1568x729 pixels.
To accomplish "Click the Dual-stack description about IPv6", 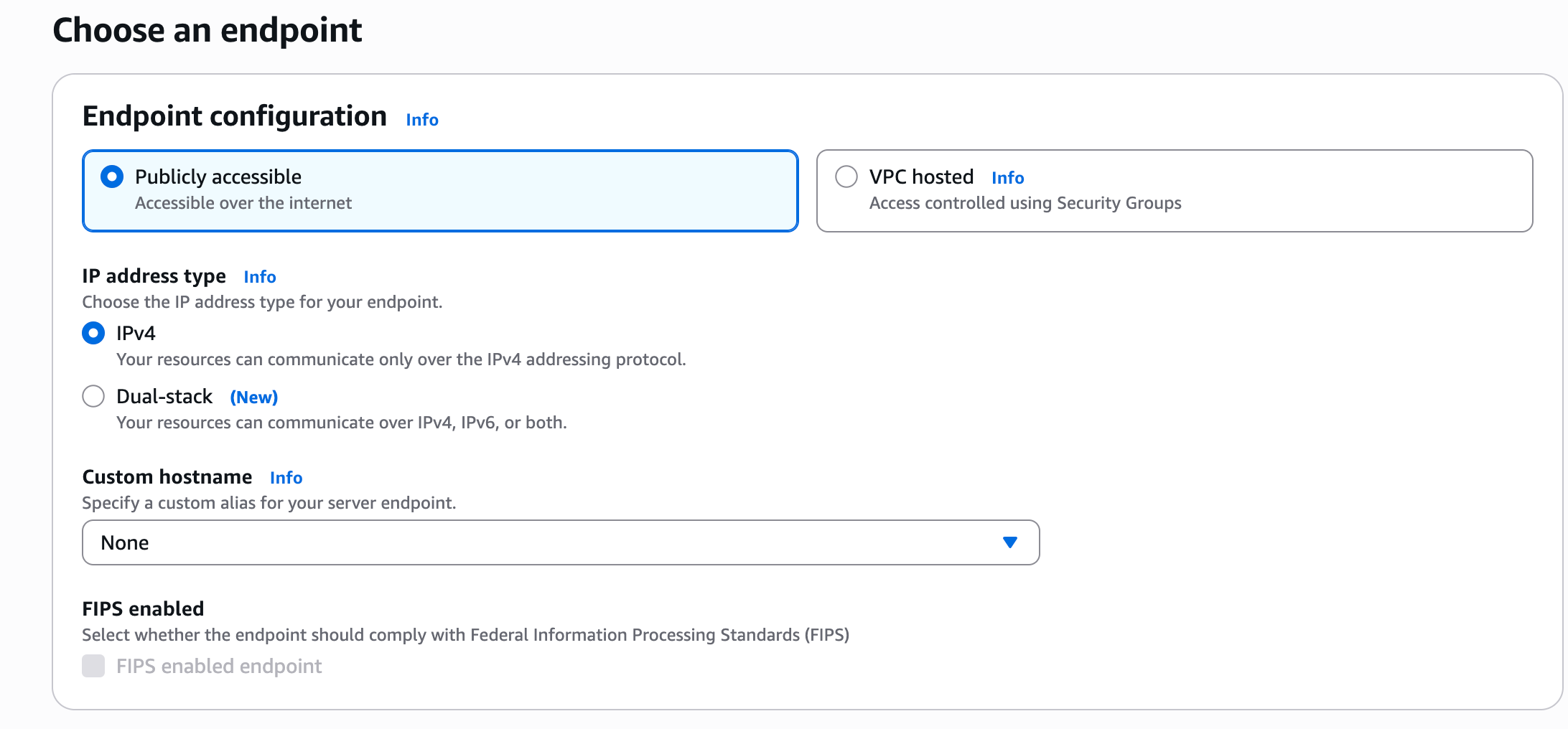I will (x=341, y=423).
